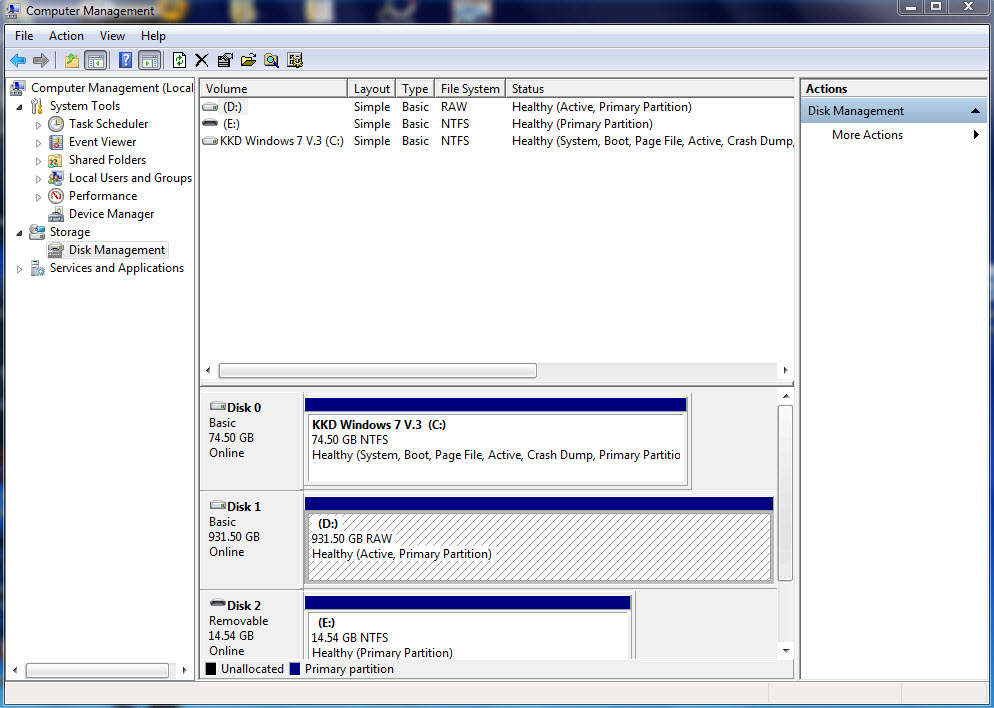Select KKD Windows 7 V.3 (C:) row

pyautogui.click(x=497, y=141)
